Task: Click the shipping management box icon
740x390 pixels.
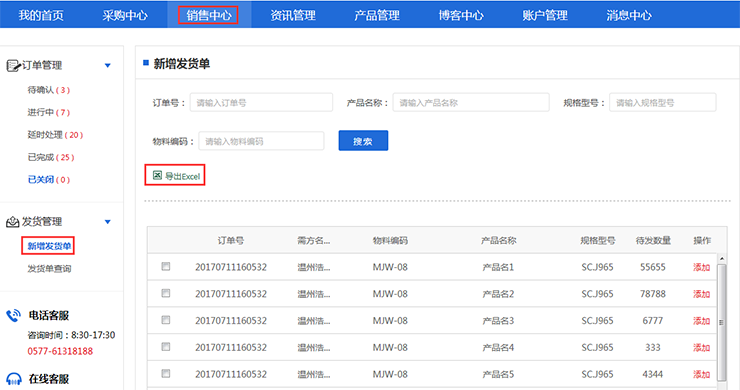Action: (12, 222)
